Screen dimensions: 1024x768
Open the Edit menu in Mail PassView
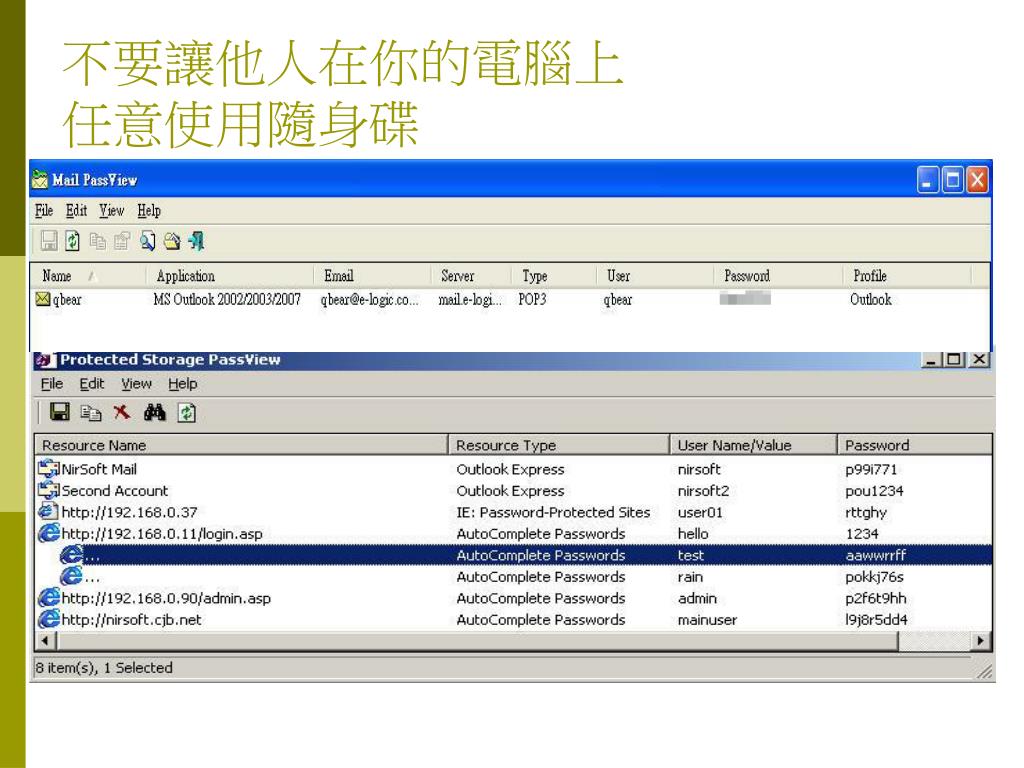[x=76, y=210]
